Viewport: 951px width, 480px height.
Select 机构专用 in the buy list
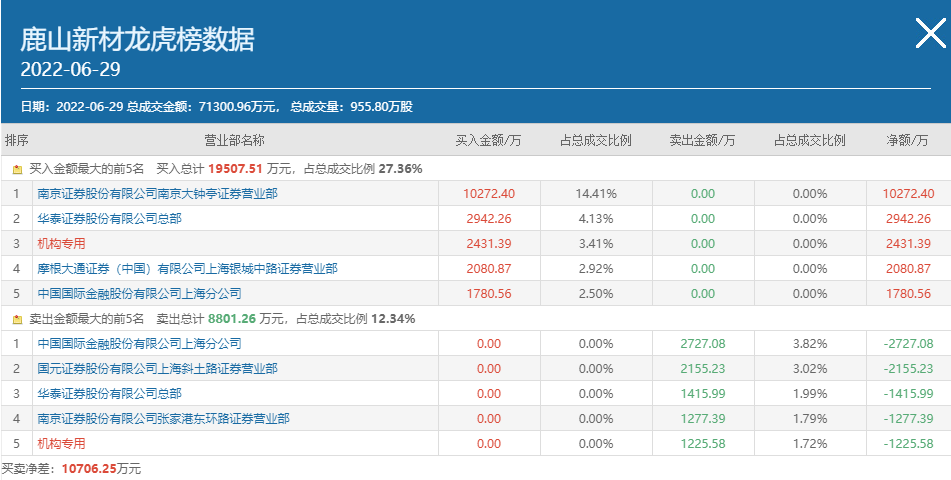61,244
